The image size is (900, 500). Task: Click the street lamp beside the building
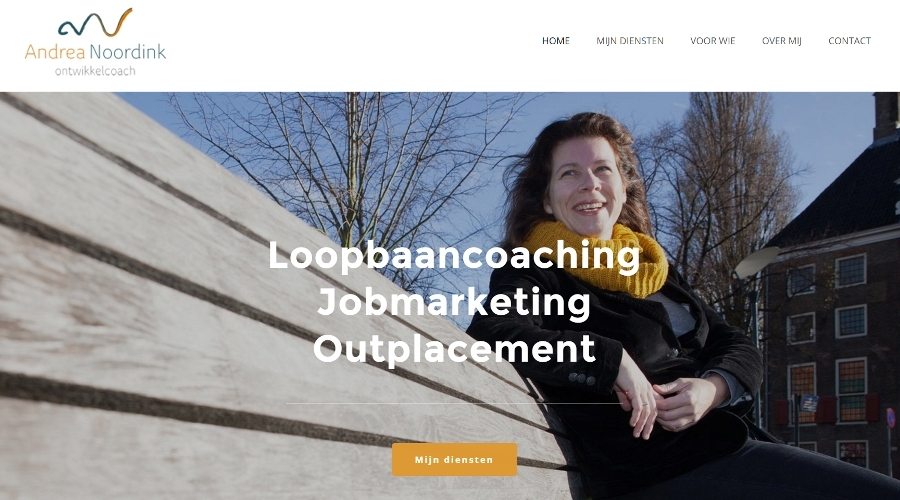(x=755, y=270)
